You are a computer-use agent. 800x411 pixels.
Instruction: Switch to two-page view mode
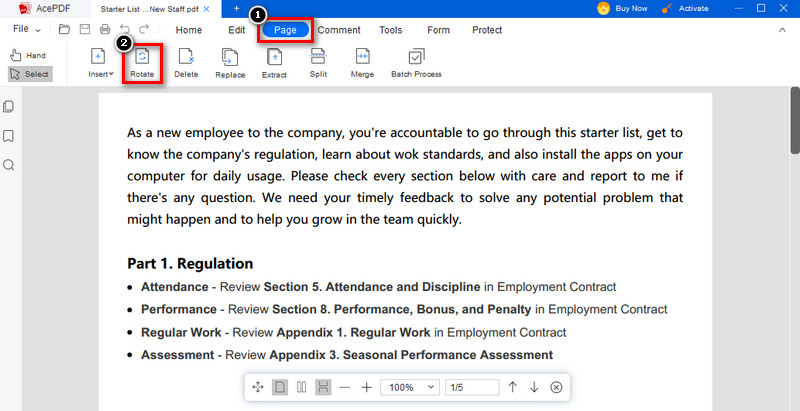(x=301, y=387)
